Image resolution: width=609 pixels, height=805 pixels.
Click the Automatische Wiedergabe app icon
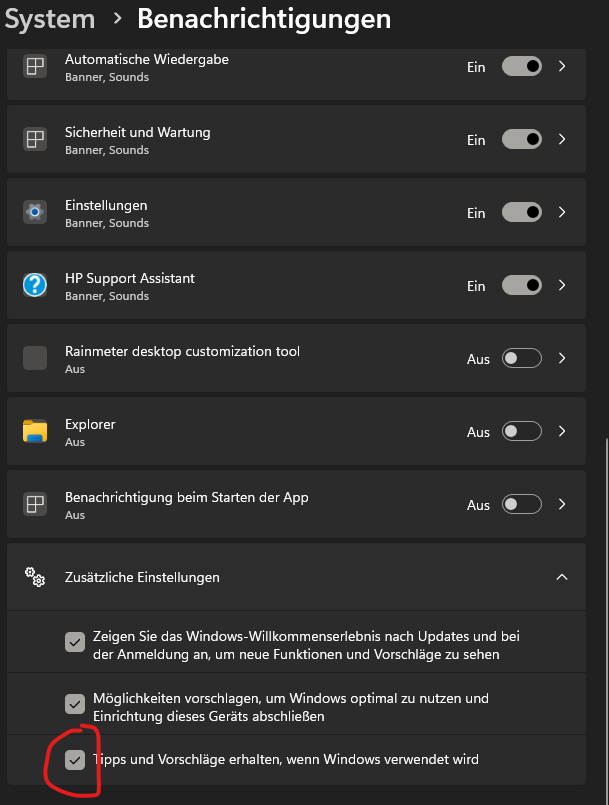click(32, 67)
